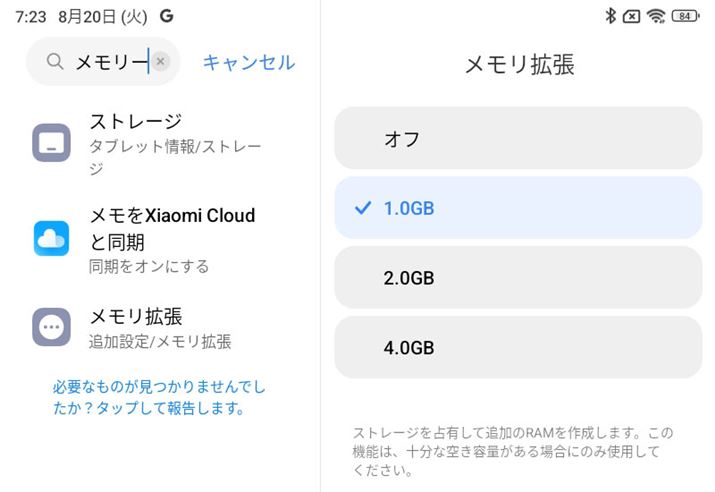Select the 2.0GB memory option
The height and width of the screenshot is (492, 715).
click(518, 277)
